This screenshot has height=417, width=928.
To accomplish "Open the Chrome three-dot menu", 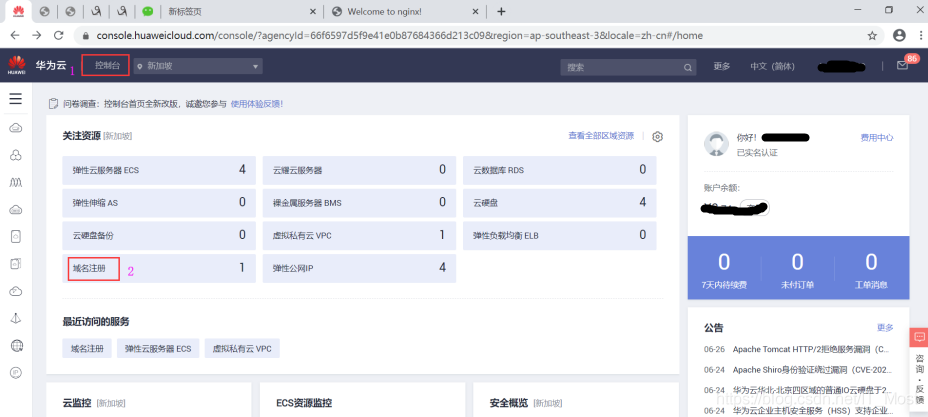I will 920,35.
